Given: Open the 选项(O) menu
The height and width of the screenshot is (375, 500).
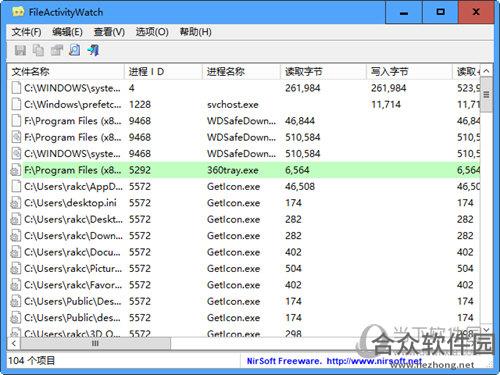Looking at the screenshot, I should point(152,32).
